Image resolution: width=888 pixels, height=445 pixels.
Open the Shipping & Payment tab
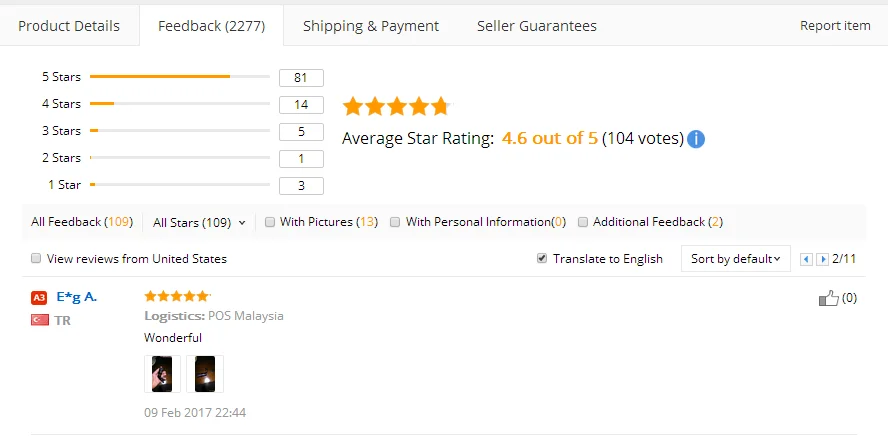pos(371,26)
